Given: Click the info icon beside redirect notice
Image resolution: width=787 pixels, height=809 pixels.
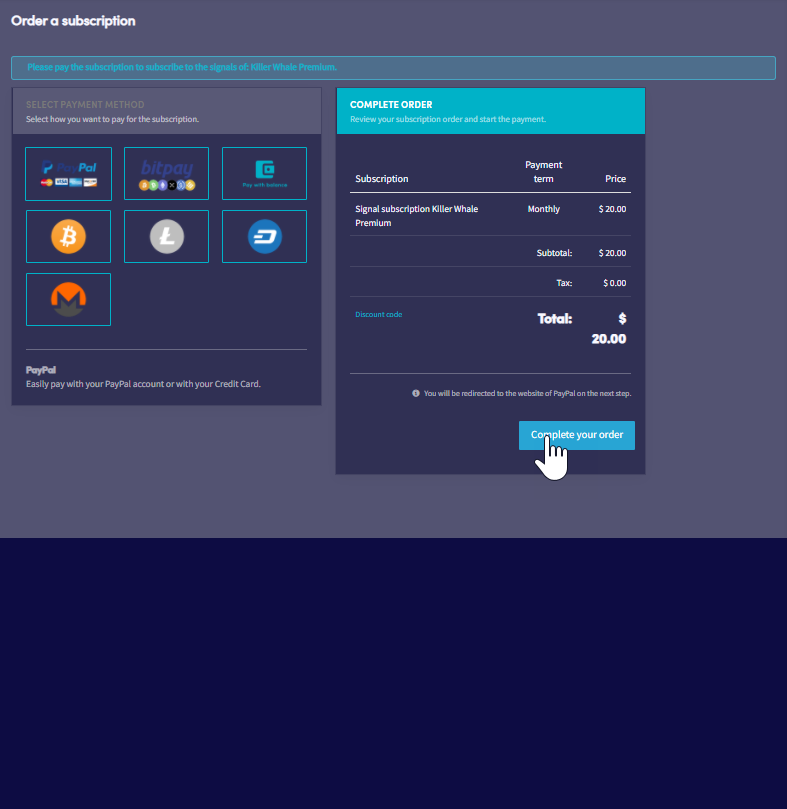Looking at the screenshot, I should pyautogui.click(x=416, y=393).
